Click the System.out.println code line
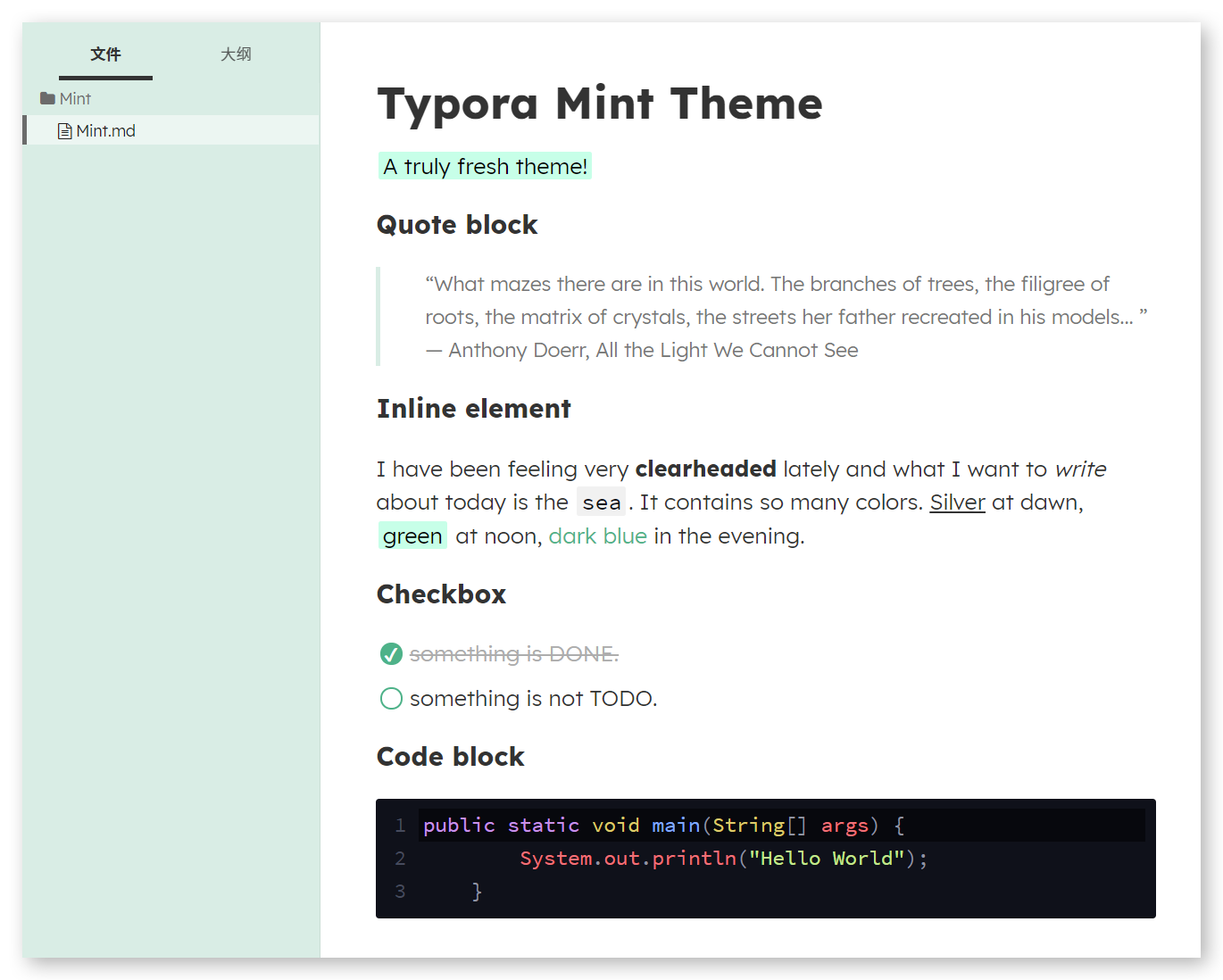This screenshot has height=980, width=1223. (724, 858)
